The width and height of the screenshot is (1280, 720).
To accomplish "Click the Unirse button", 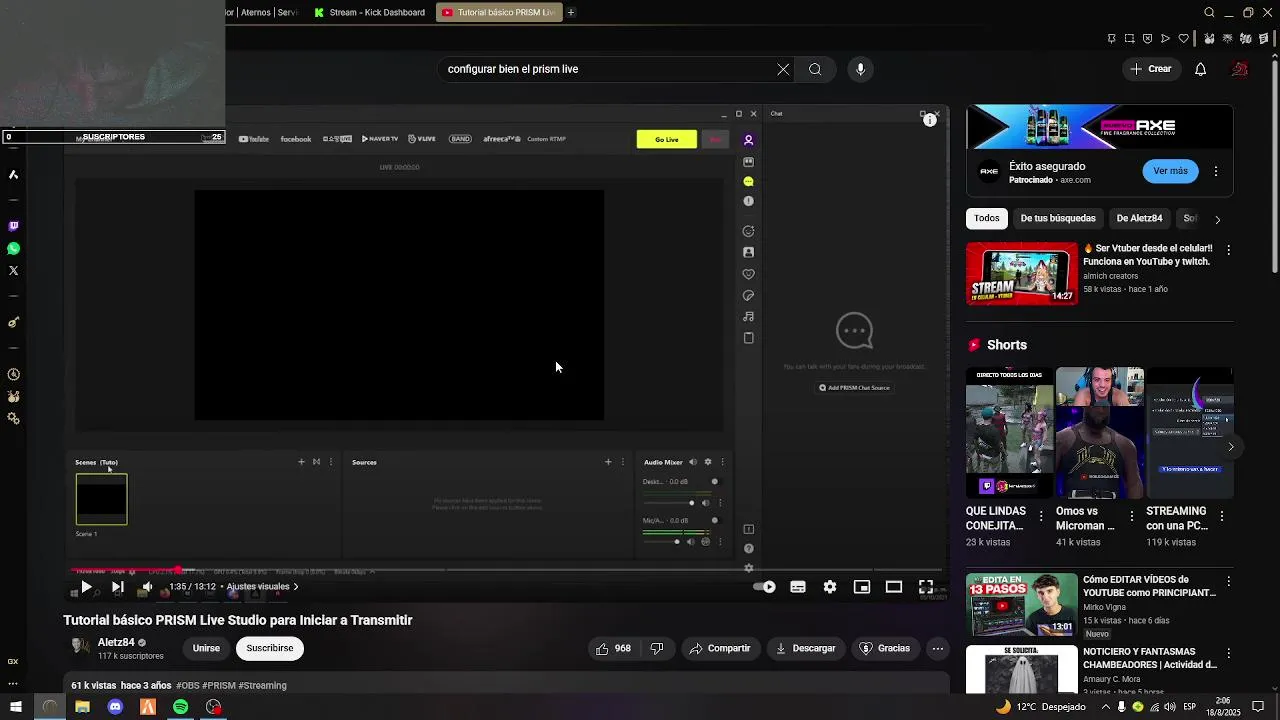I will coord(206,648).
